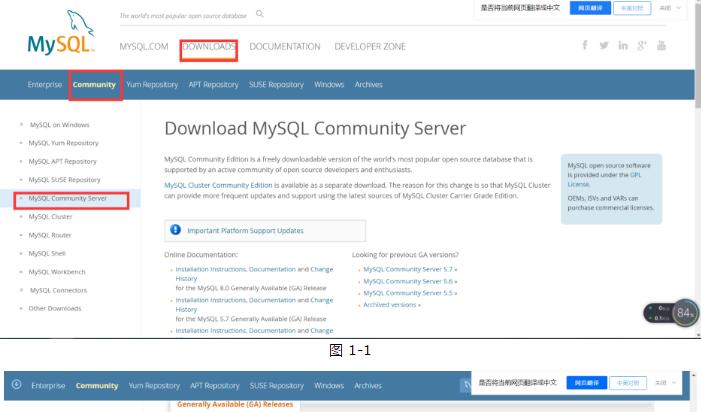The image size is (701, 412).
Task: Select MySQL APT Repository in sidebar
Action: click(x=63, y=161)
